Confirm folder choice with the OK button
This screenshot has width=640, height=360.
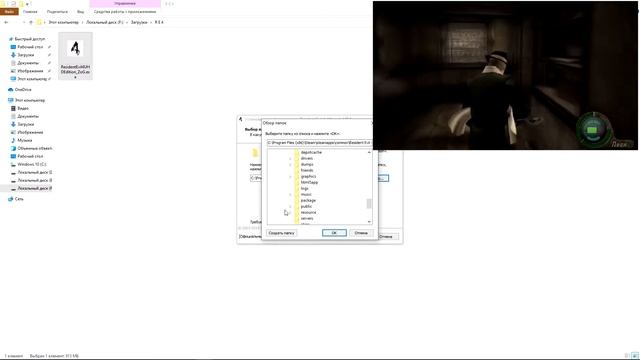tap(334, 233)
